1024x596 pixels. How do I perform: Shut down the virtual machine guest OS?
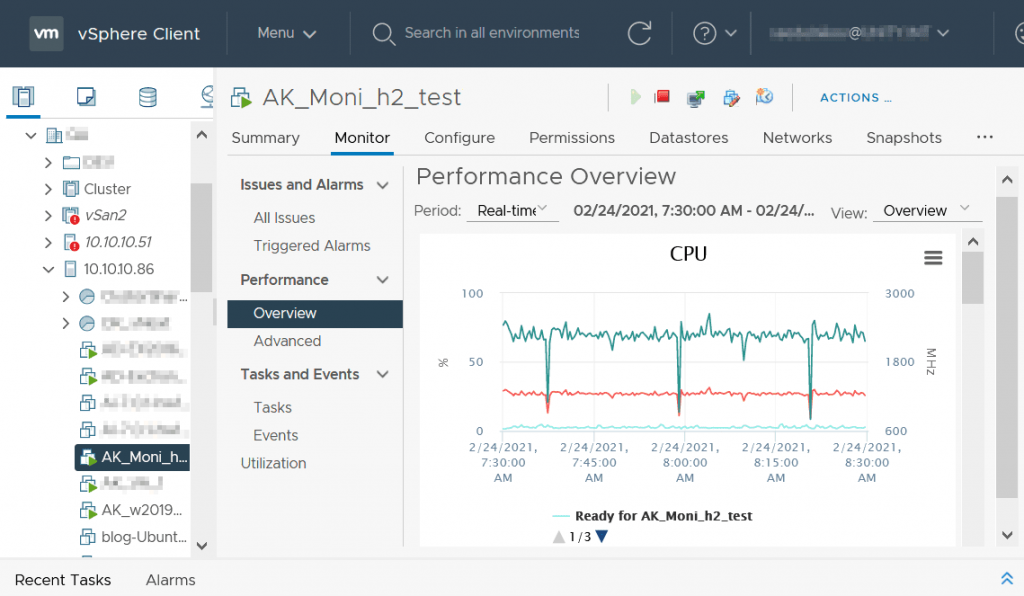[661, 97]
